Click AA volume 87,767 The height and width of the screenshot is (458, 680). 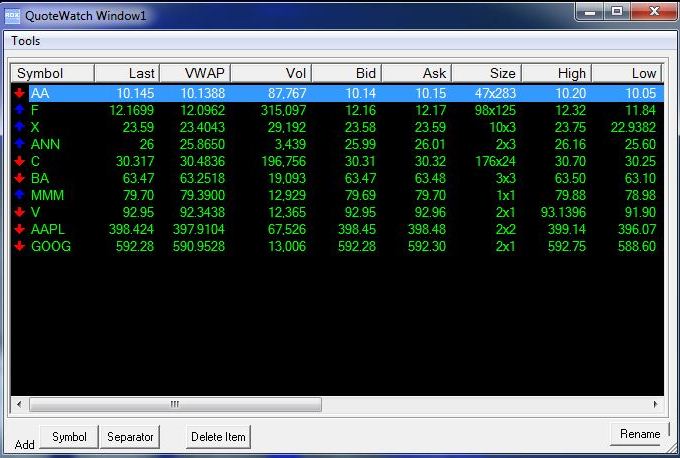click(x=287, y=93)
